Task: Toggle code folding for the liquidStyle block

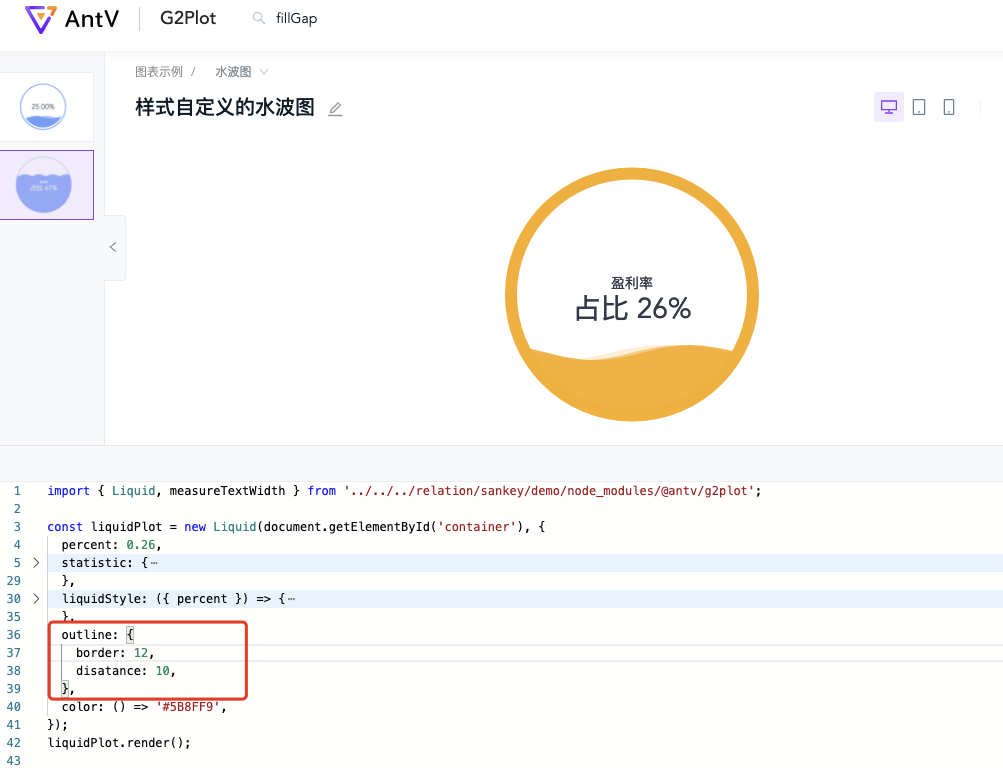Action: (35, 598)
